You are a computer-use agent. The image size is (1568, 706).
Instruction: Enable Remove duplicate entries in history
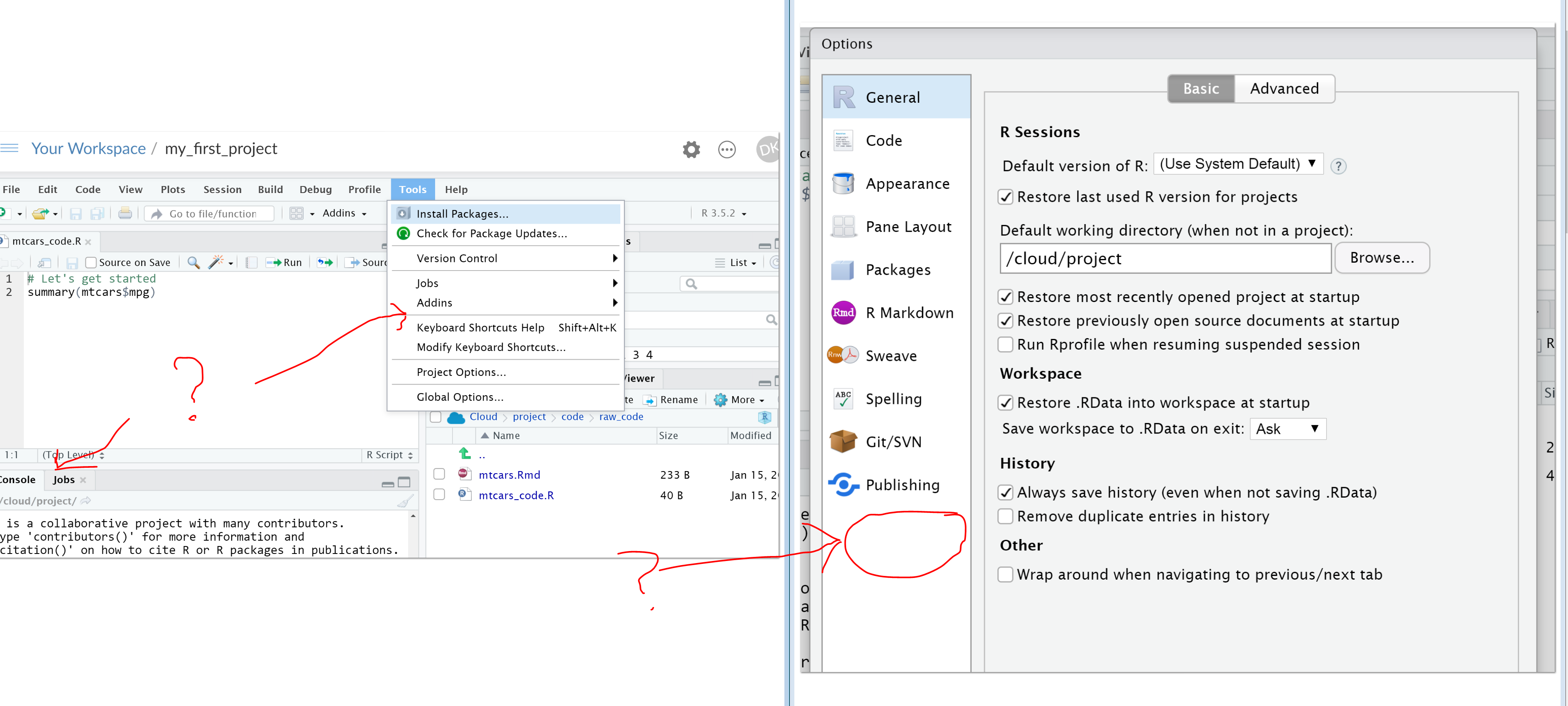tap(1006, 515)
